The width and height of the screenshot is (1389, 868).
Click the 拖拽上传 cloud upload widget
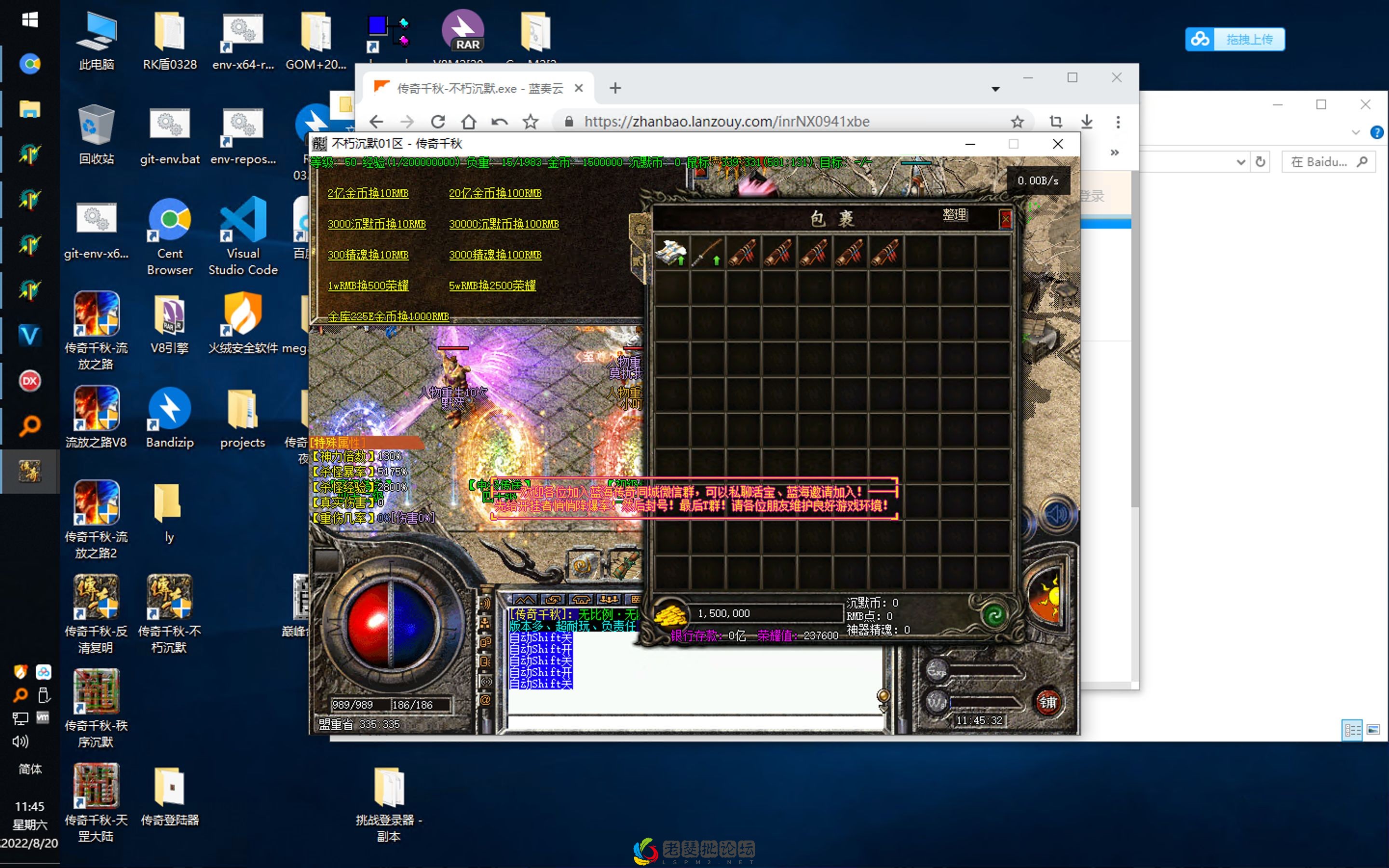click(x=1235, y=39)
